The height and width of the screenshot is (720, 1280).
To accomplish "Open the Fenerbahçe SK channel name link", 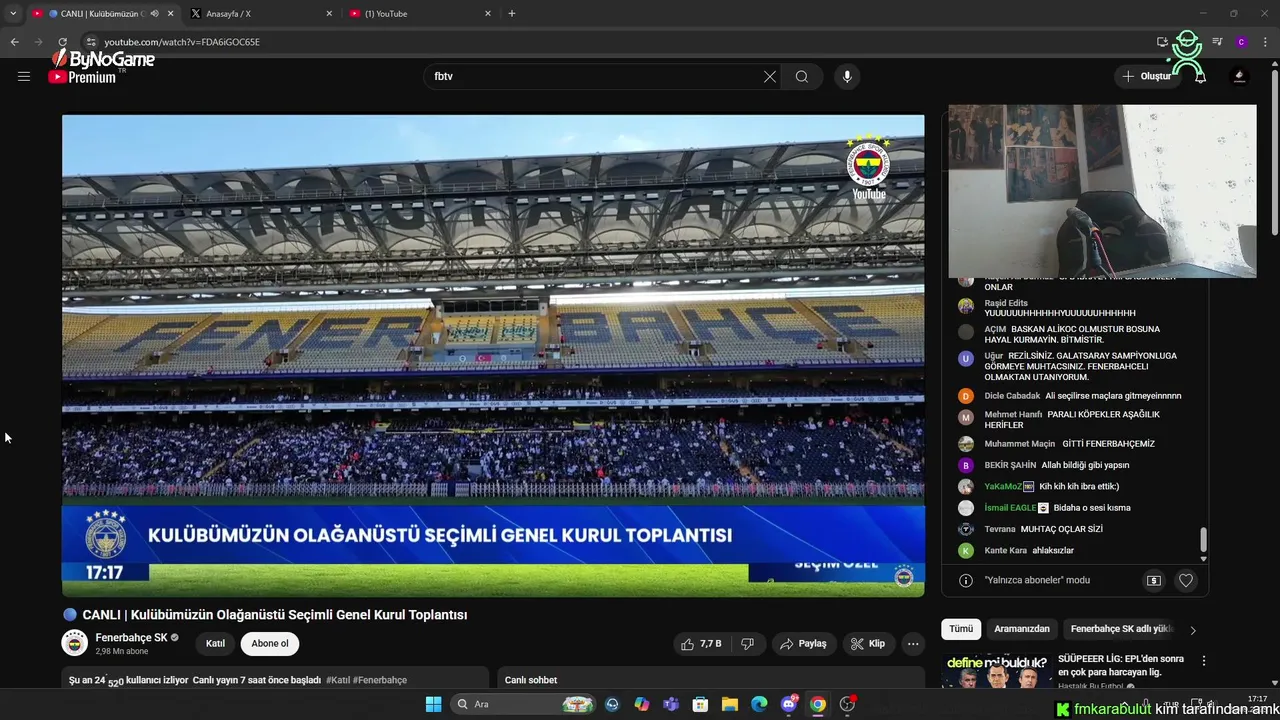I will click(x=131, y=638).
